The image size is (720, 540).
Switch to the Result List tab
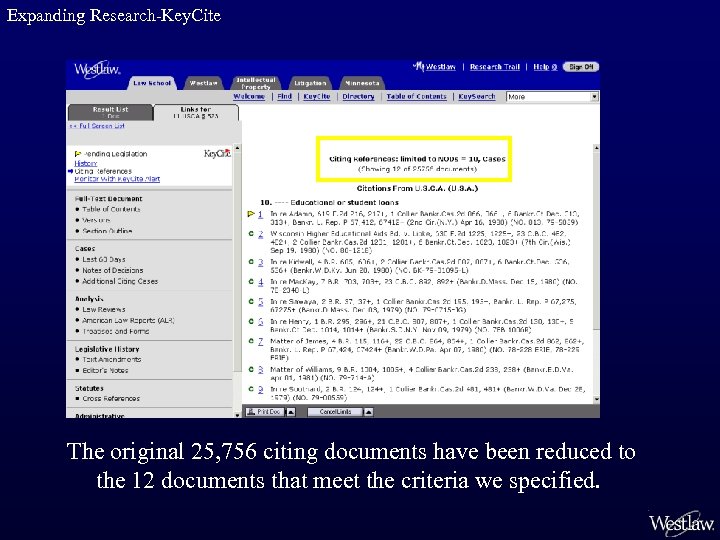point(110,112)
